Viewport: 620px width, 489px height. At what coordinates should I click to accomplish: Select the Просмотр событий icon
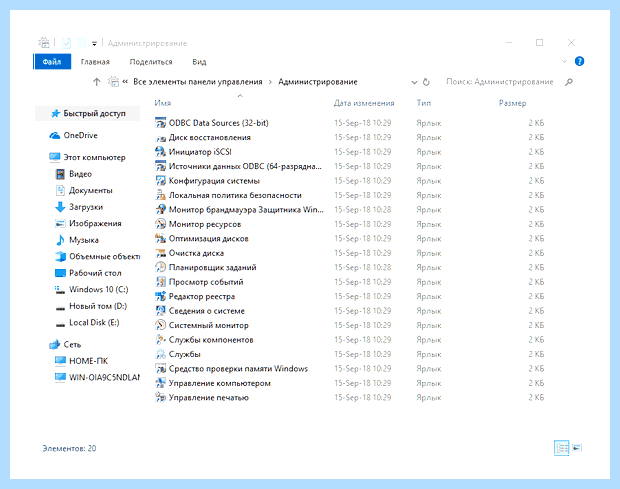coord(160,282)
